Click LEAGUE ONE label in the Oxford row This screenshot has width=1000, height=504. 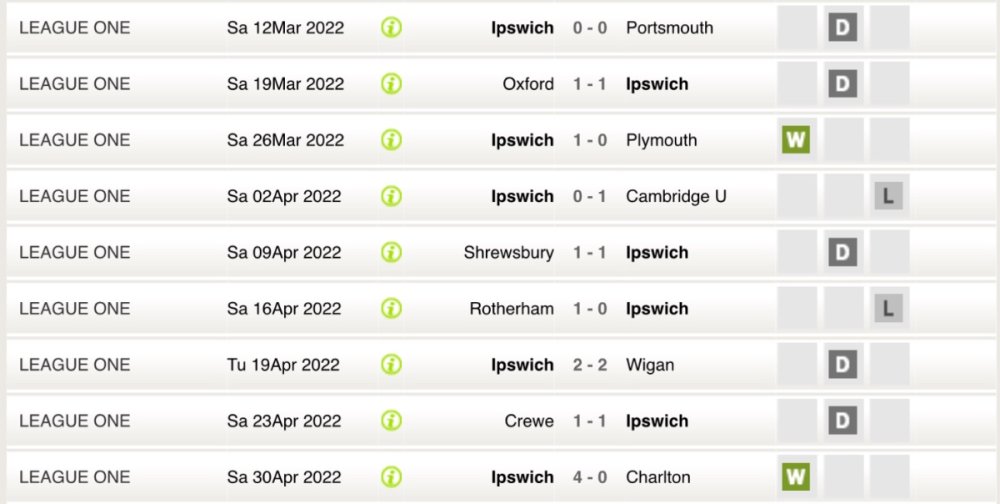pos(75,84)
